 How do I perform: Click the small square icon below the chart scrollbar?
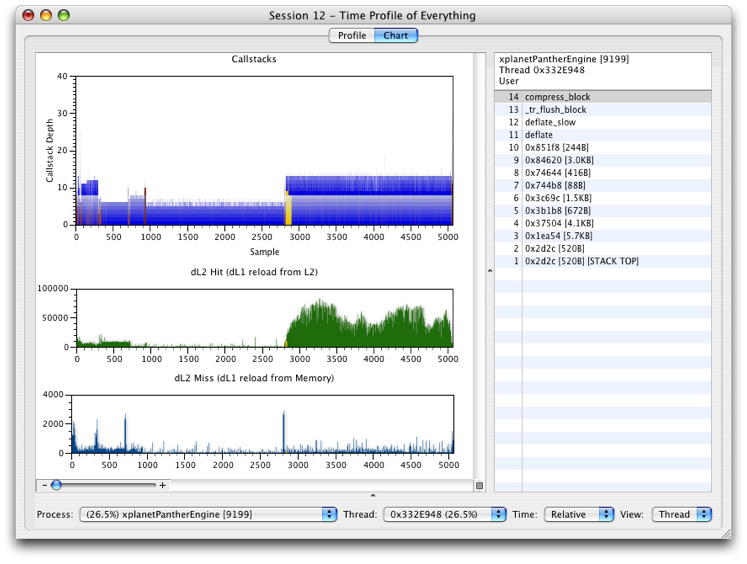(x=479, y=486)
